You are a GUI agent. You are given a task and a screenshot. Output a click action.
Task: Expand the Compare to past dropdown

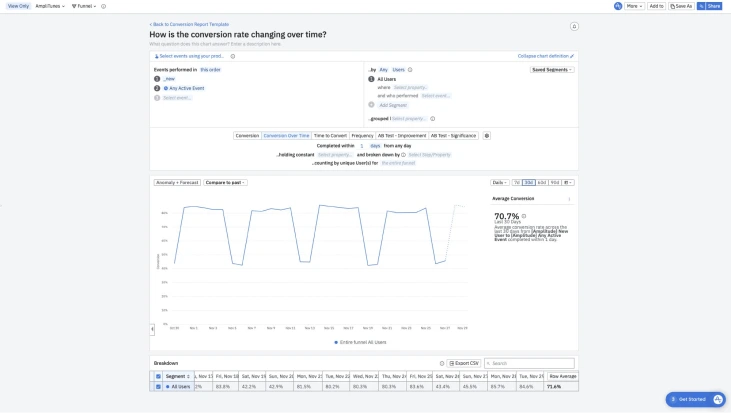click(x=226, y=182)
